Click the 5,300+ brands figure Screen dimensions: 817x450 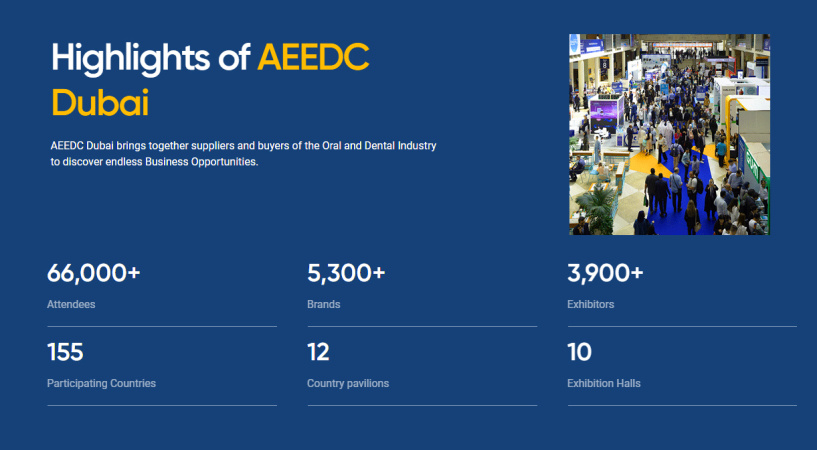point(346,273)
